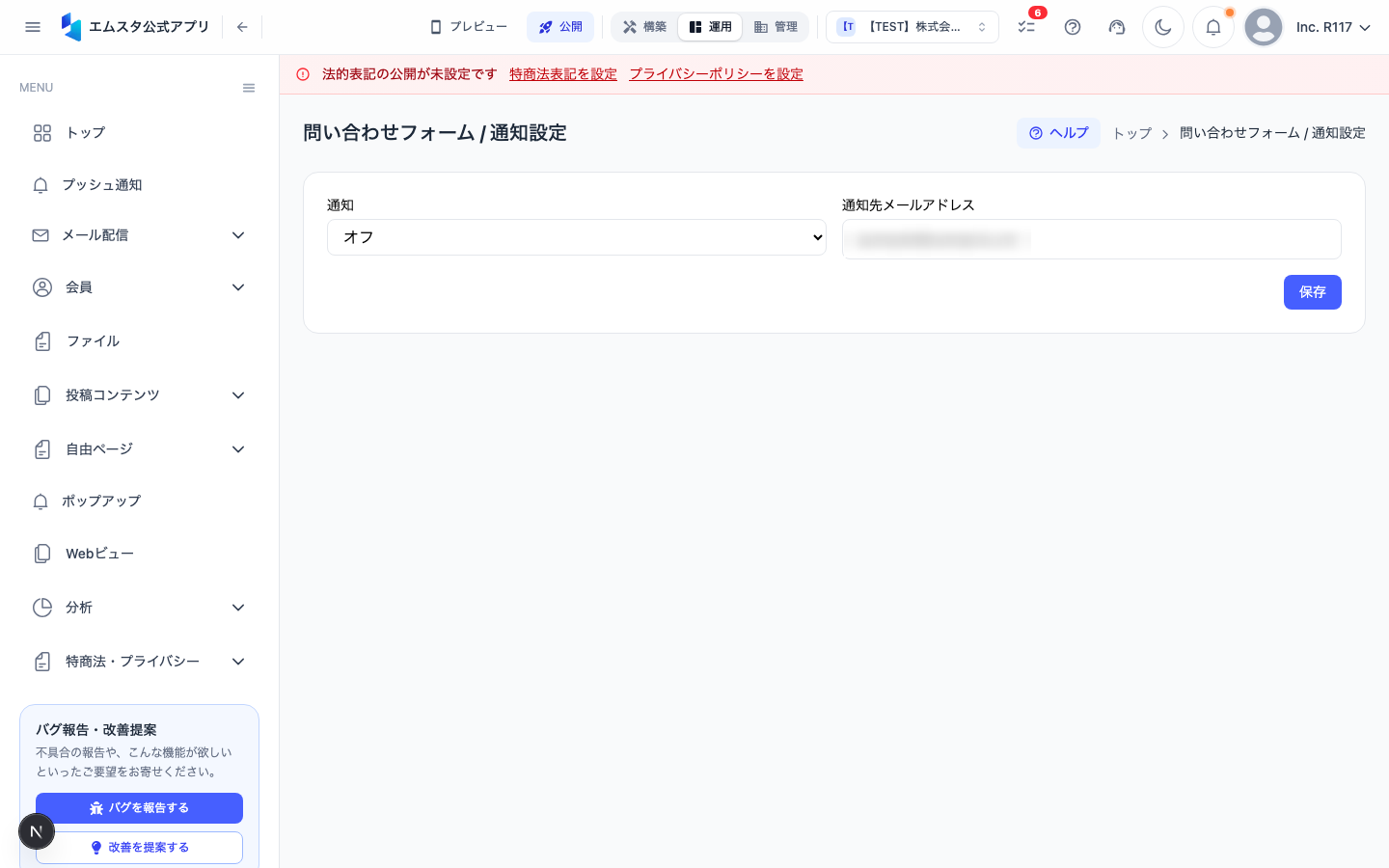Open ファイル in the sidebar

(139, 341)
